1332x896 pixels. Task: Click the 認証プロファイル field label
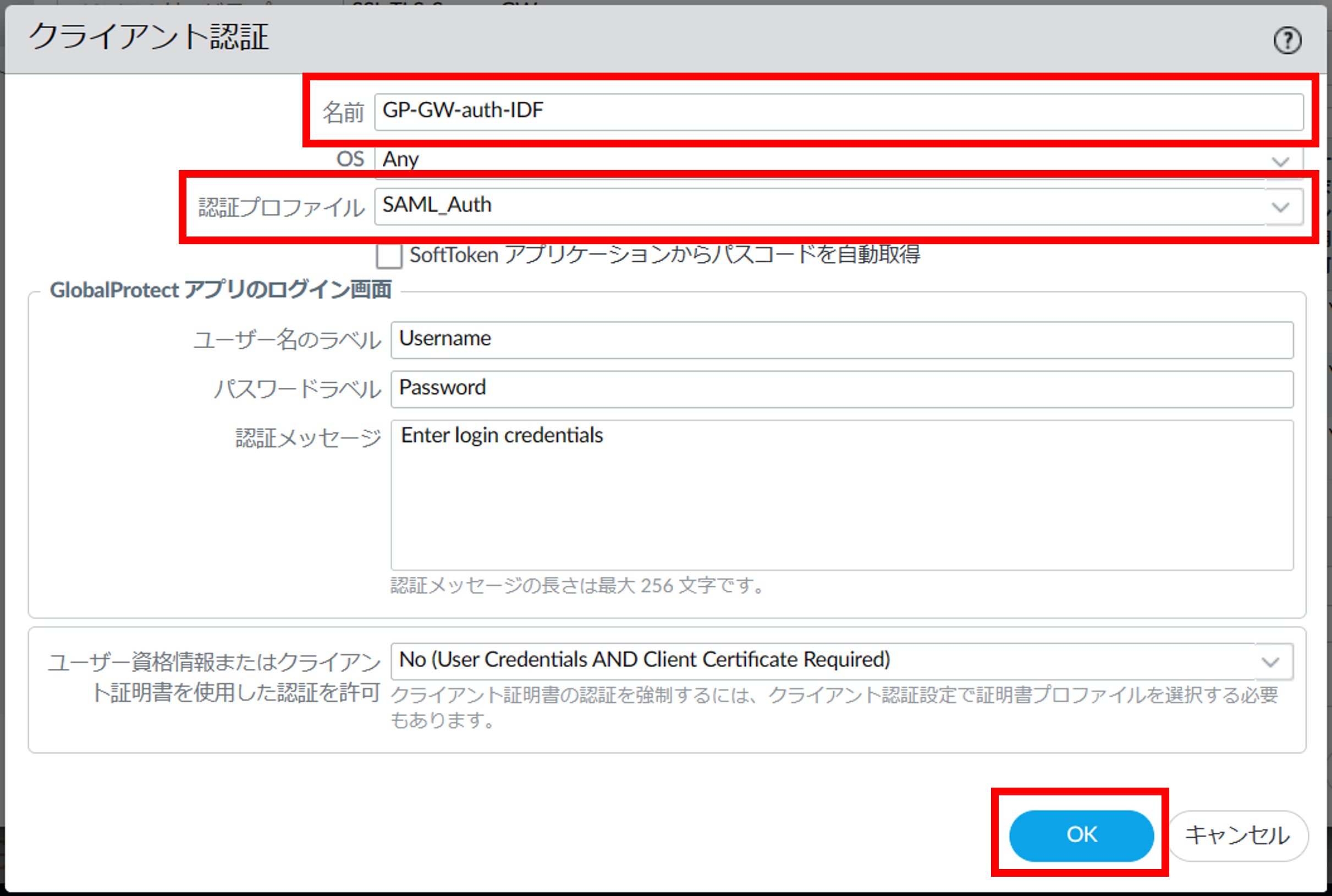[281, 207]
